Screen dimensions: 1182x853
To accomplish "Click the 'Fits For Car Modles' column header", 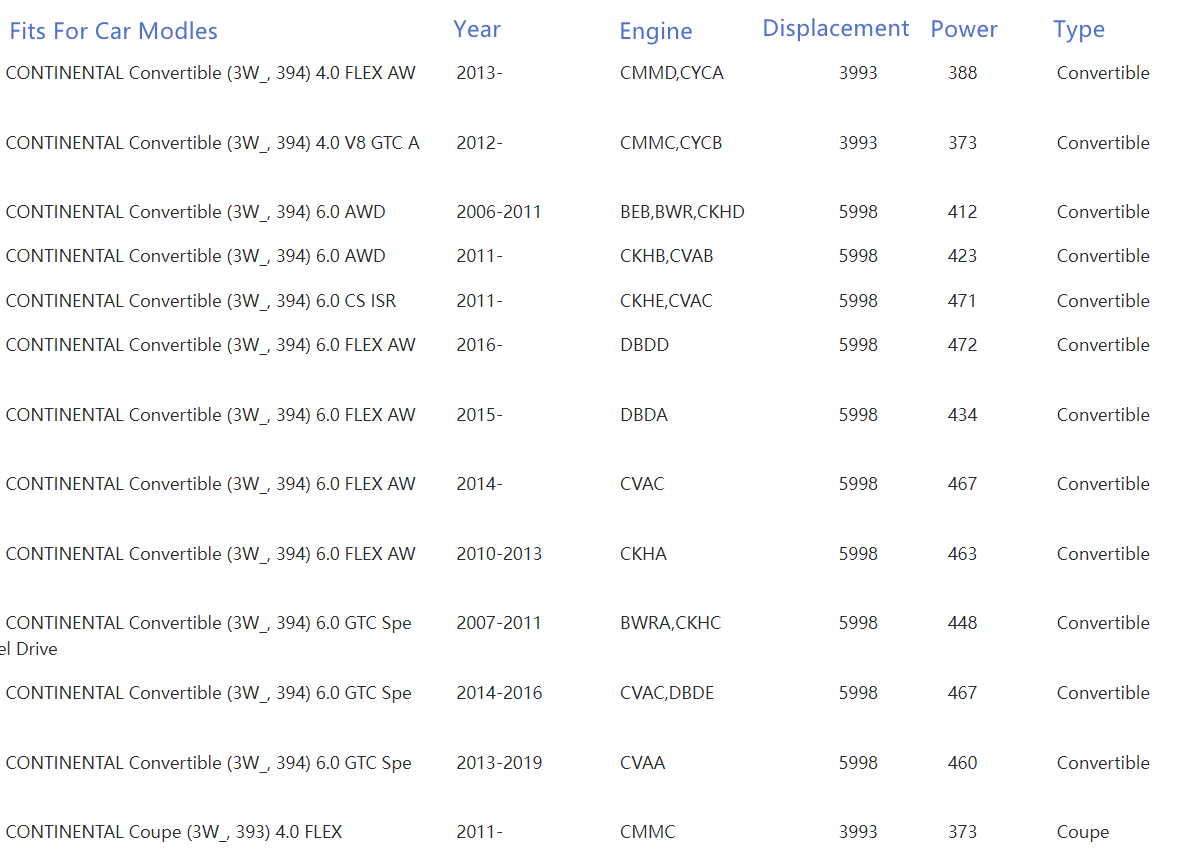I will (x=113, y=31).
